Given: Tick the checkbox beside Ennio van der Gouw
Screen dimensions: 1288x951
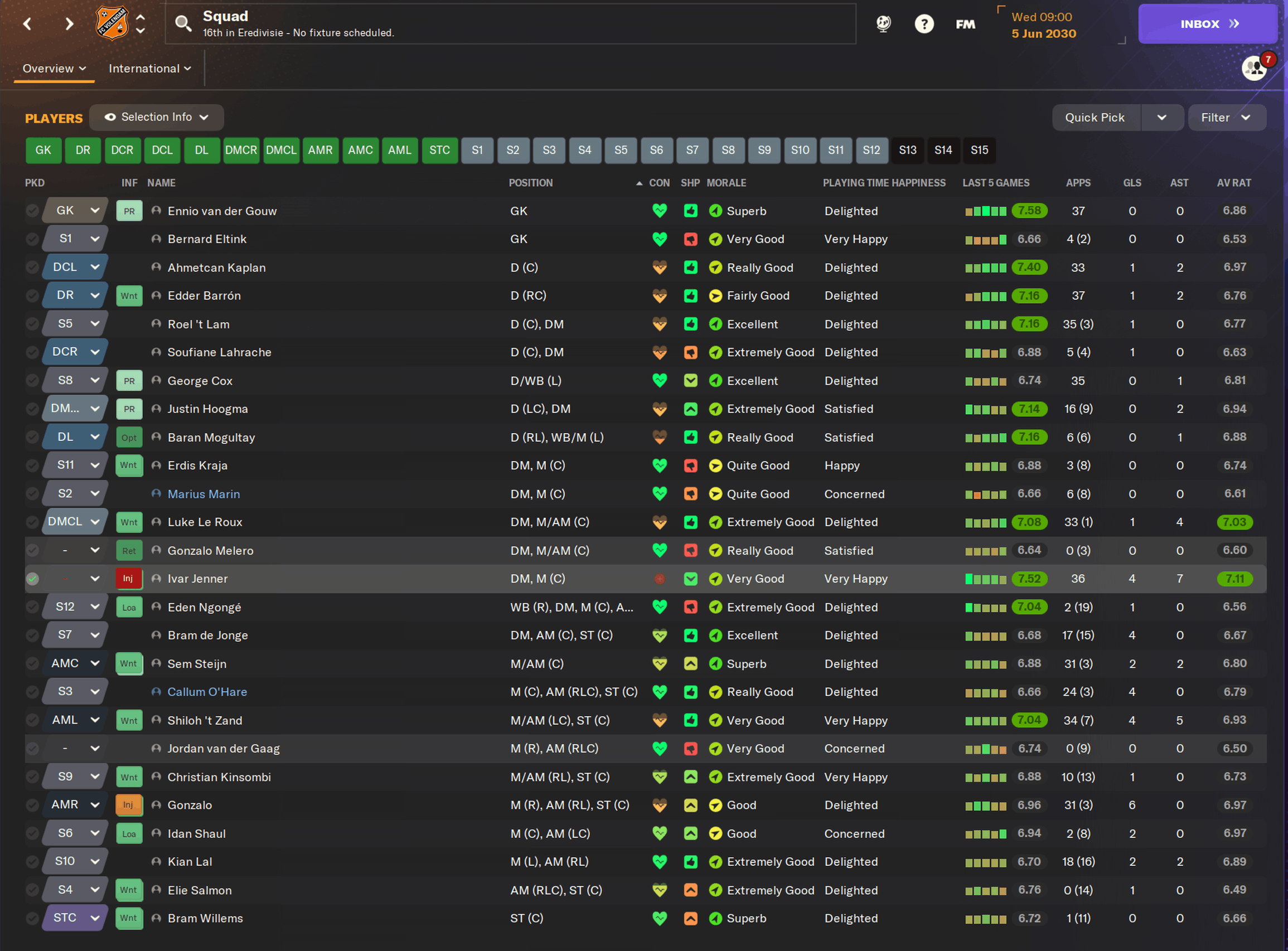Looking at the screenshot, I should tap(32, 211).
